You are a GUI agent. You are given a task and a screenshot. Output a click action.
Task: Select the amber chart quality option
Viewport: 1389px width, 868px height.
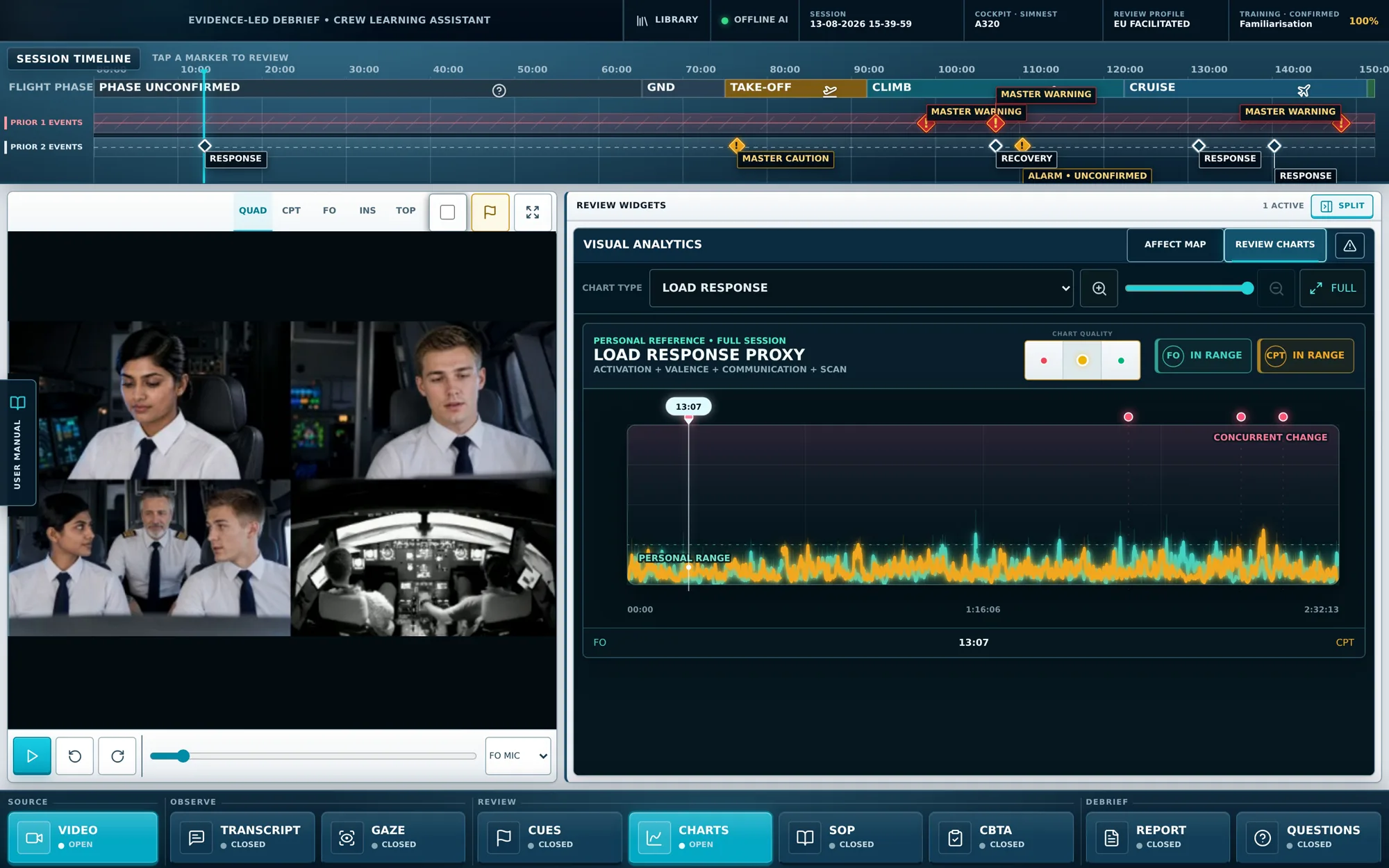tap(1082, 360)
